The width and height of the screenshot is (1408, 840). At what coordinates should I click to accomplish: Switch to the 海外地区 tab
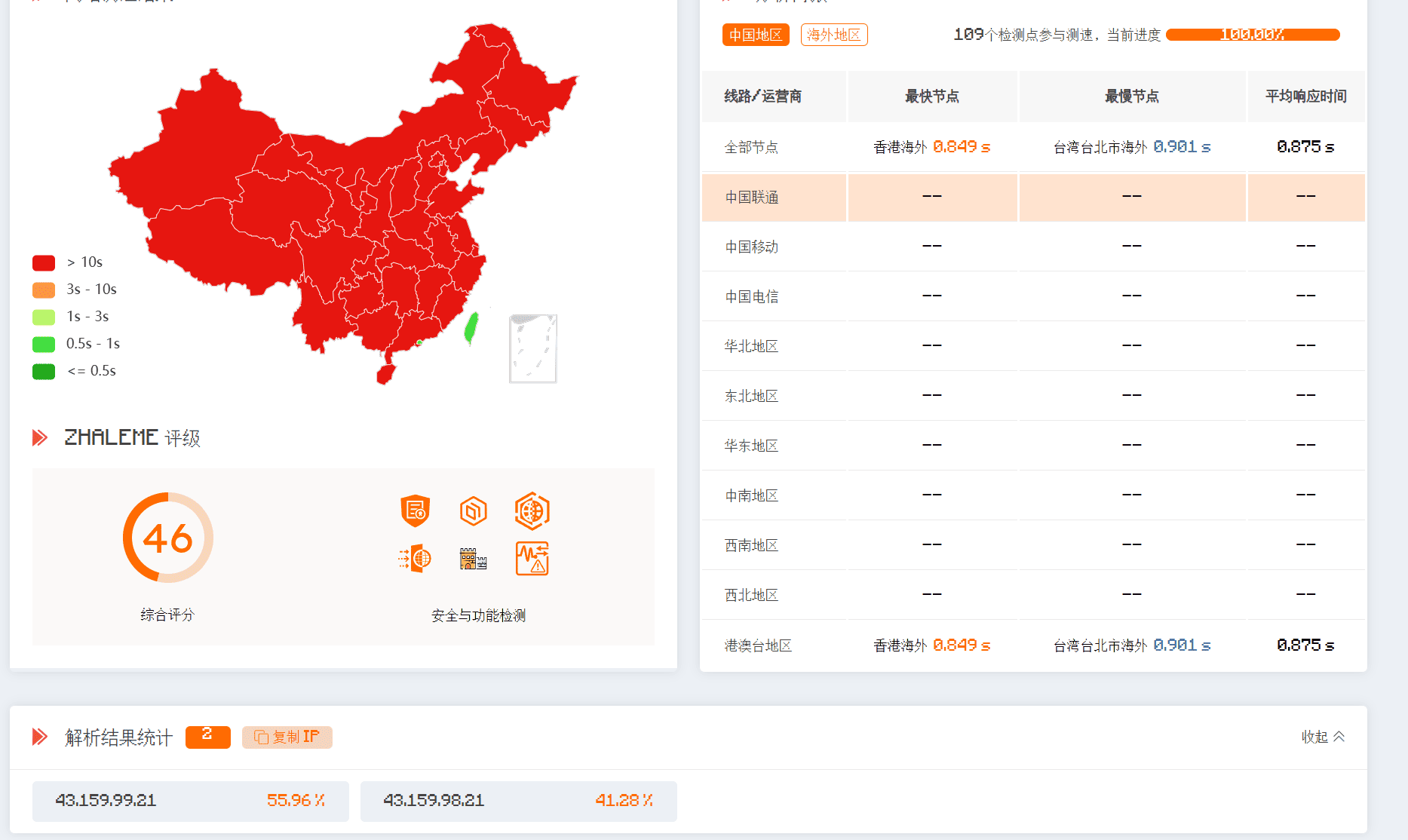point(833,35)
